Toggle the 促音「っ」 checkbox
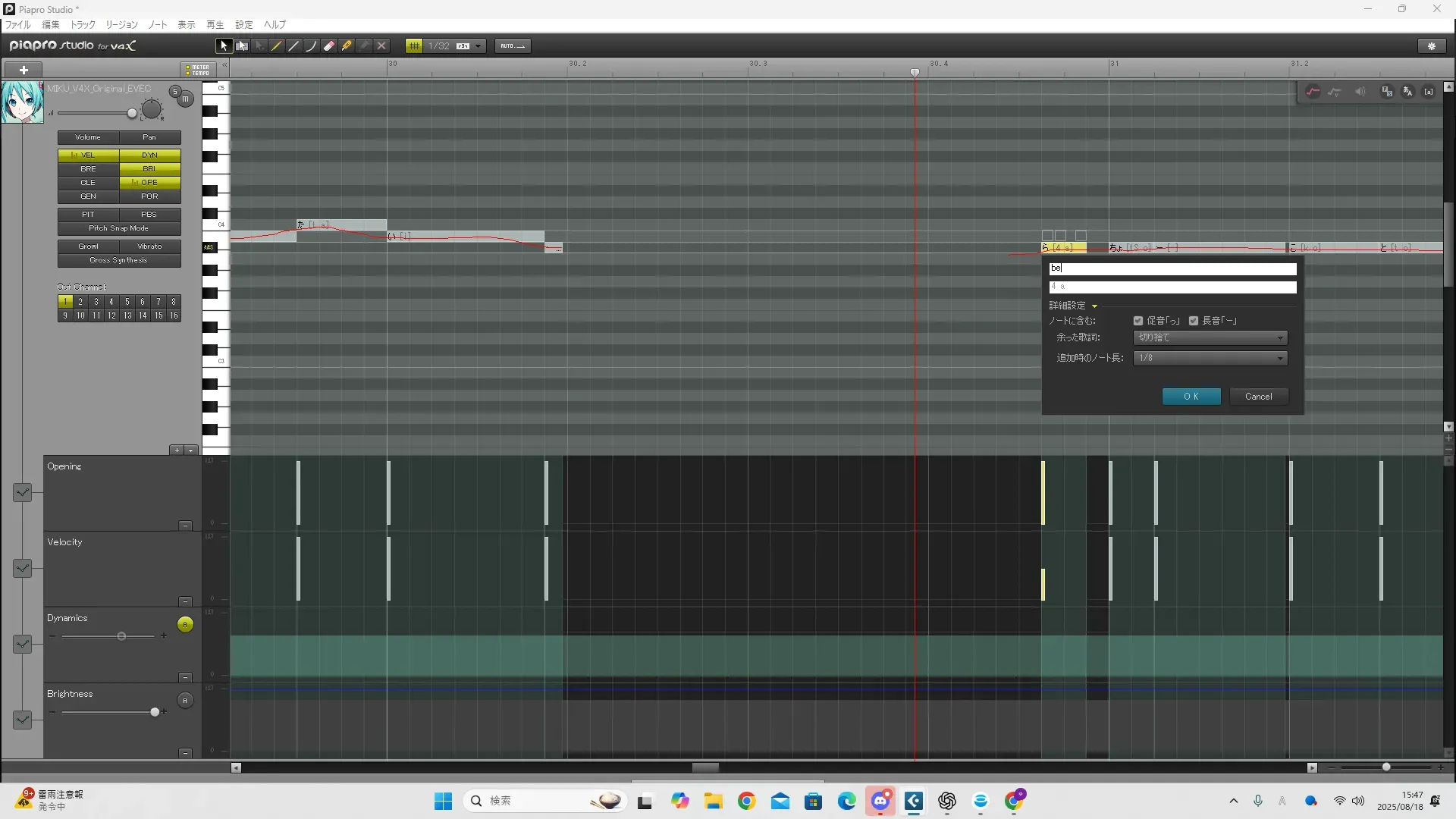The height and width of the screenshot is (819, 1456). tap(1138, 321)
